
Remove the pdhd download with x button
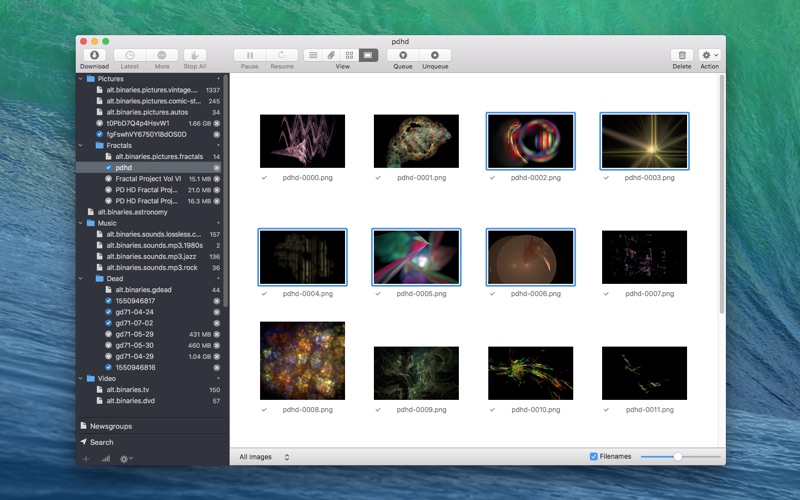[217, 168]
